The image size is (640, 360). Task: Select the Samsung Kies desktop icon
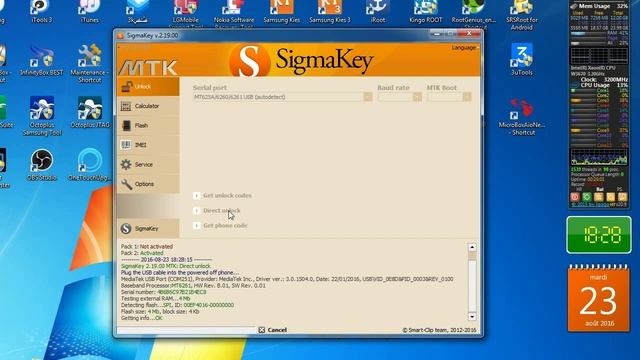point(281,11)
